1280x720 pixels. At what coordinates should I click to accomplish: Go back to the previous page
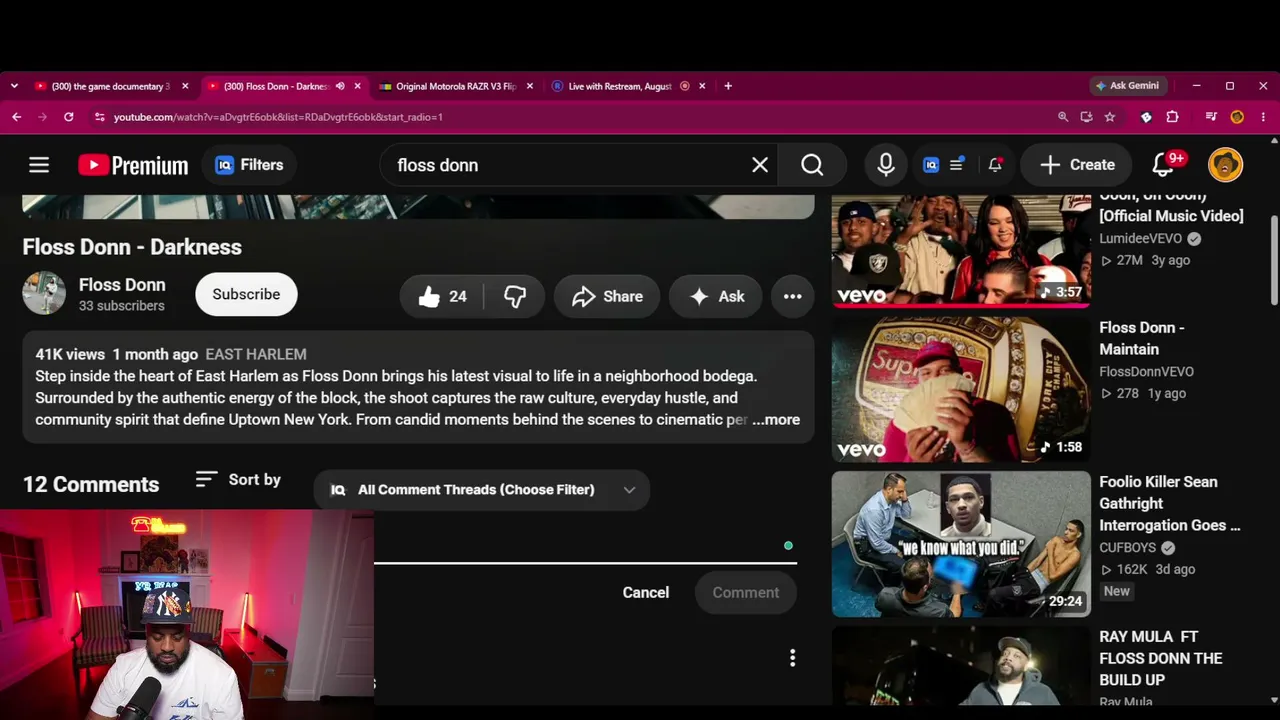[17, 117]
